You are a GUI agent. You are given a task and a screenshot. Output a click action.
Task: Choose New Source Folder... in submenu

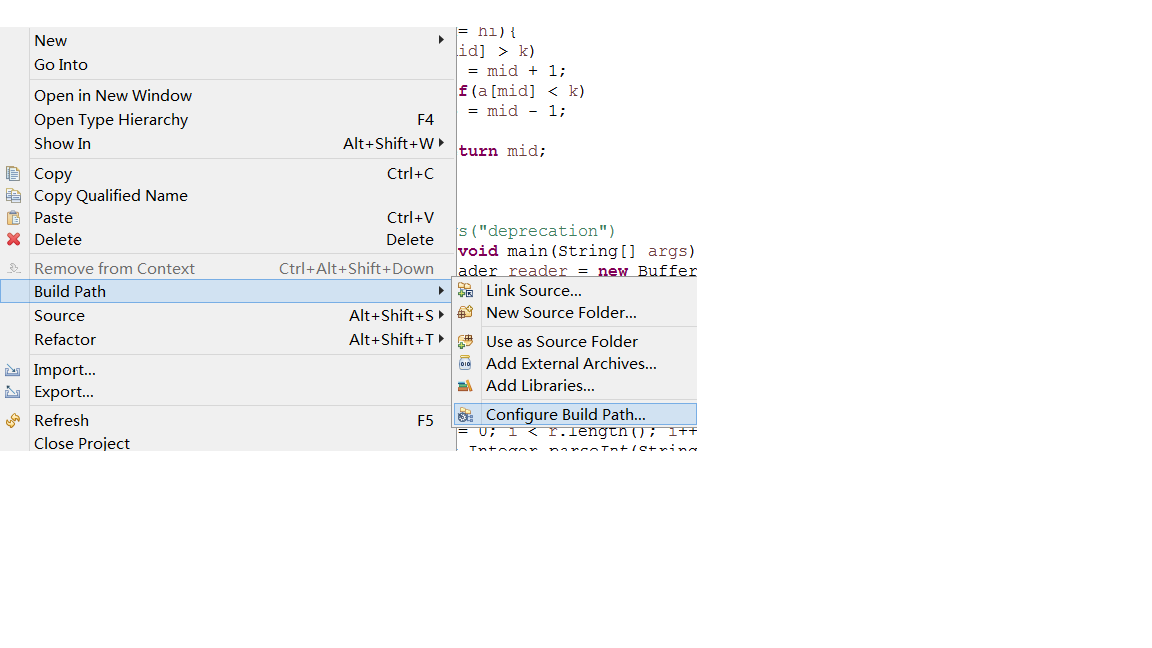[x=575, y=313]
